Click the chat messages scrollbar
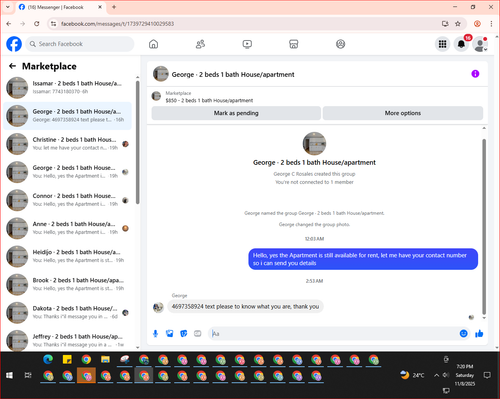Viewport: 500px width, 399px height. point(484,227)
